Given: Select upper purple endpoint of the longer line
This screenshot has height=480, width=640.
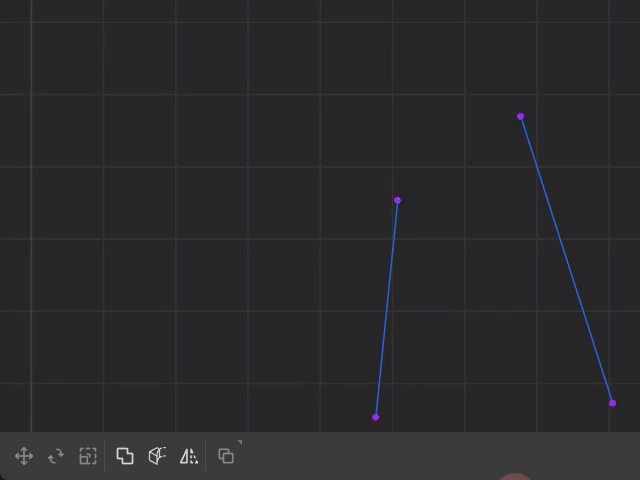Looking at the screenshot, I should [520, 117].
